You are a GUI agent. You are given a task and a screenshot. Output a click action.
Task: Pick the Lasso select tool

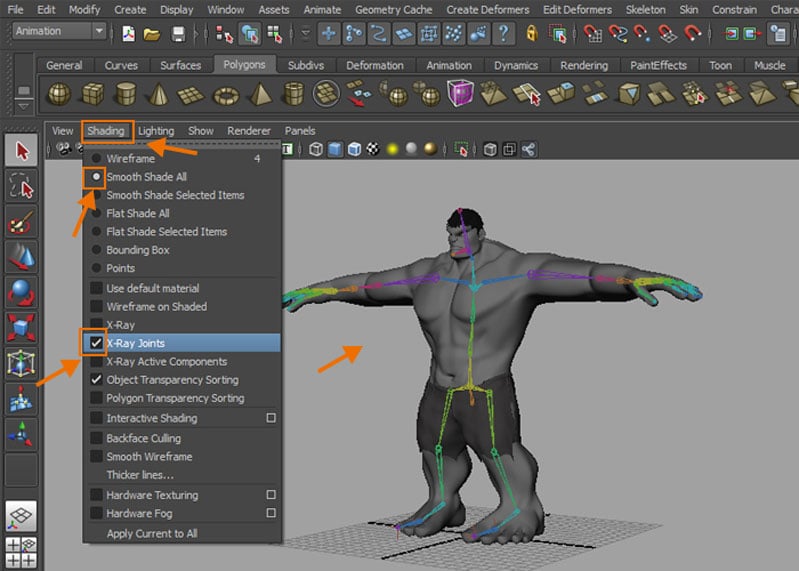point(21,186)
